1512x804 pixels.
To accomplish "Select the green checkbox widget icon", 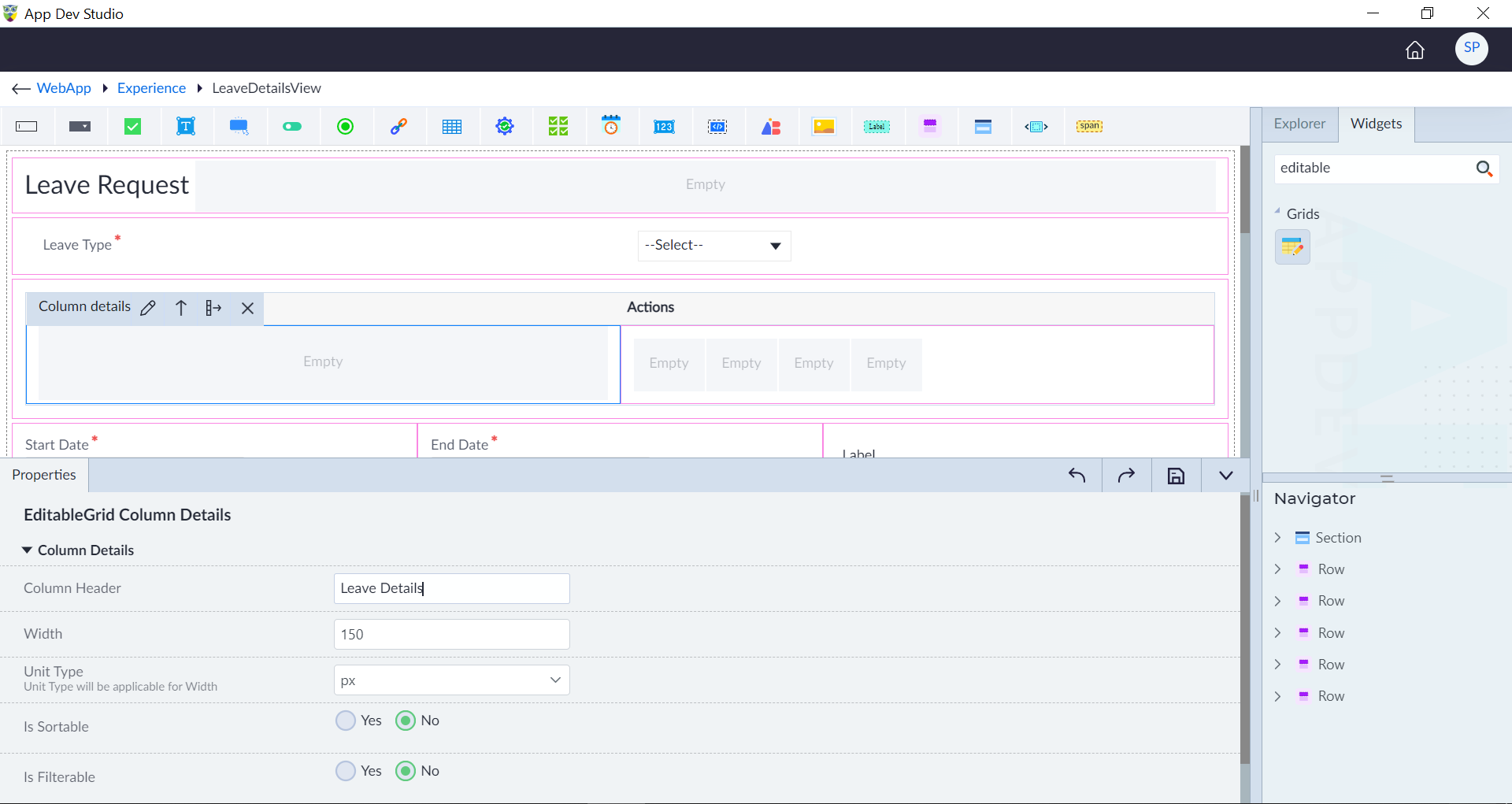I will point(133,127).
